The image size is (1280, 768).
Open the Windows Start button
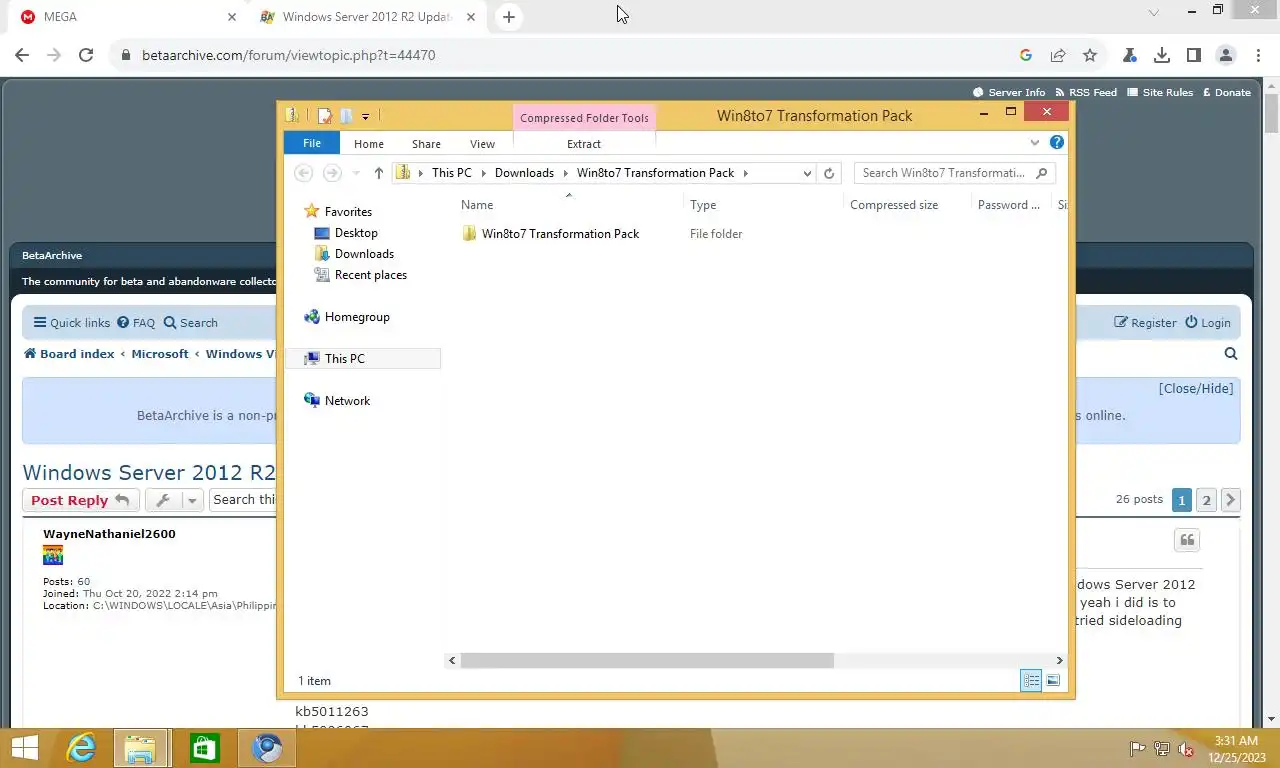24,748
